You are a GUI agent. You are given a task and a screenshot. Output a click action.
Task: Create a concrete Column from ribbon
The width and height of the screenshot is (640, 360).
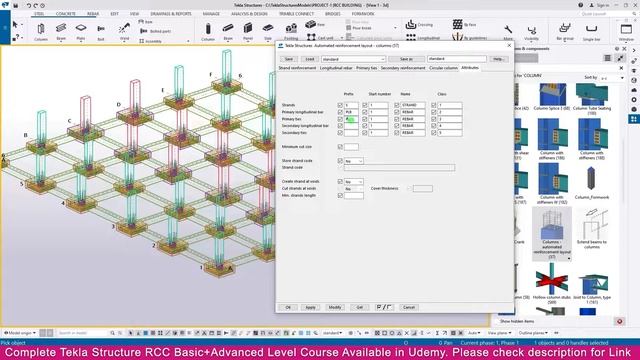pos(208,31)
